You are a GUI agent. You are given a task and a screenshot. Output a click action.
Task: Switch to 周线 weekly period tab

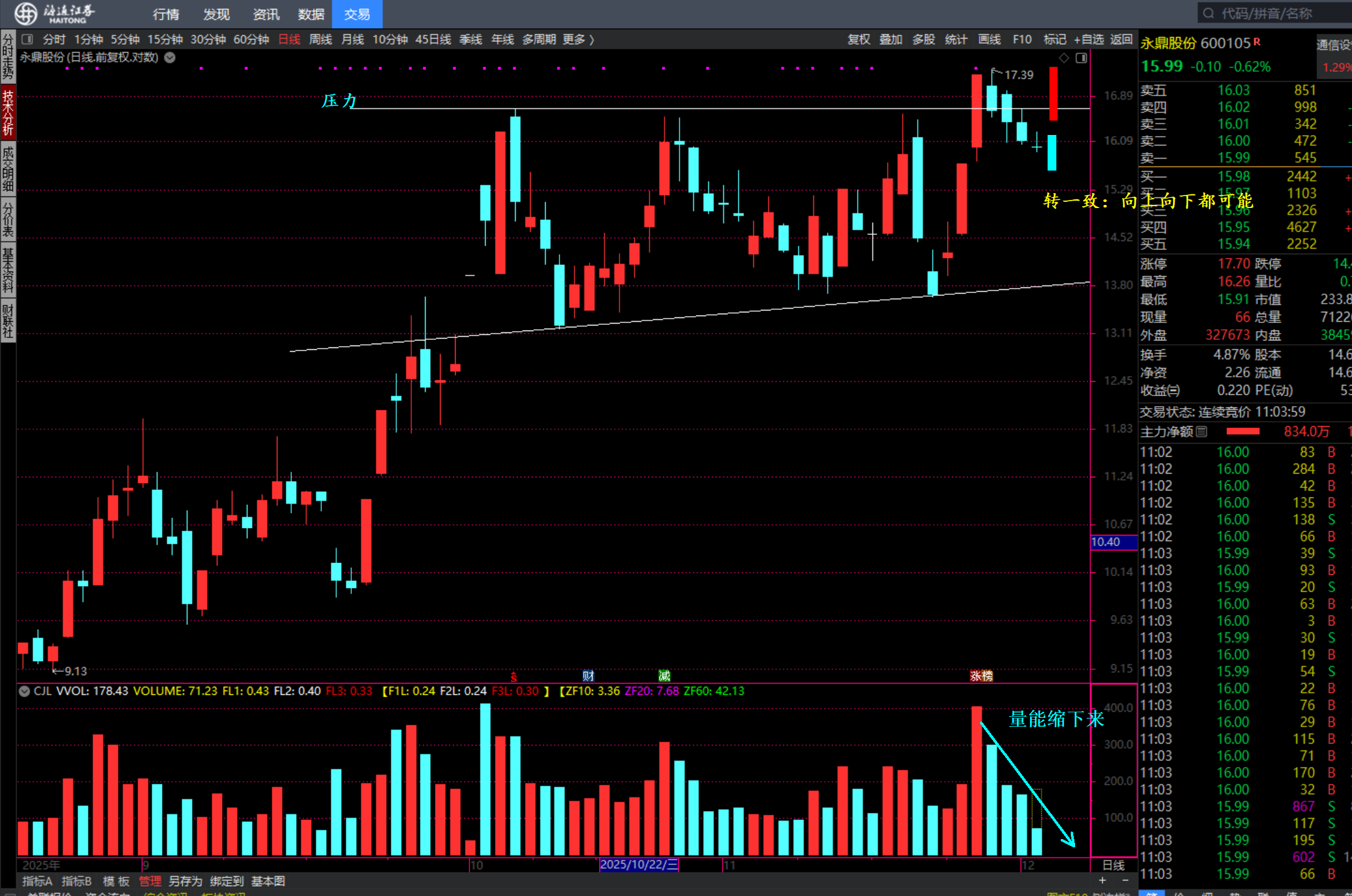(321, 39)
